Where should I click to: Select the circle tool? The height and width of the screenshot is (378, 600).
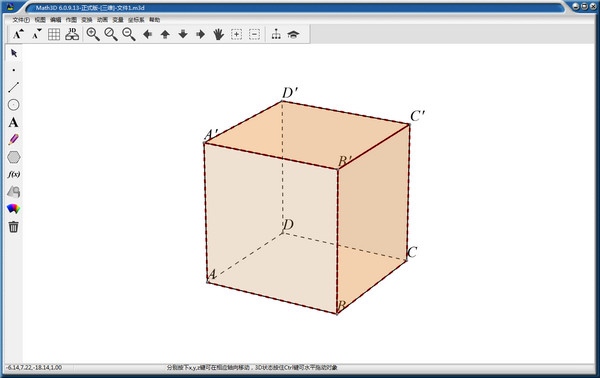coord(13,105)
